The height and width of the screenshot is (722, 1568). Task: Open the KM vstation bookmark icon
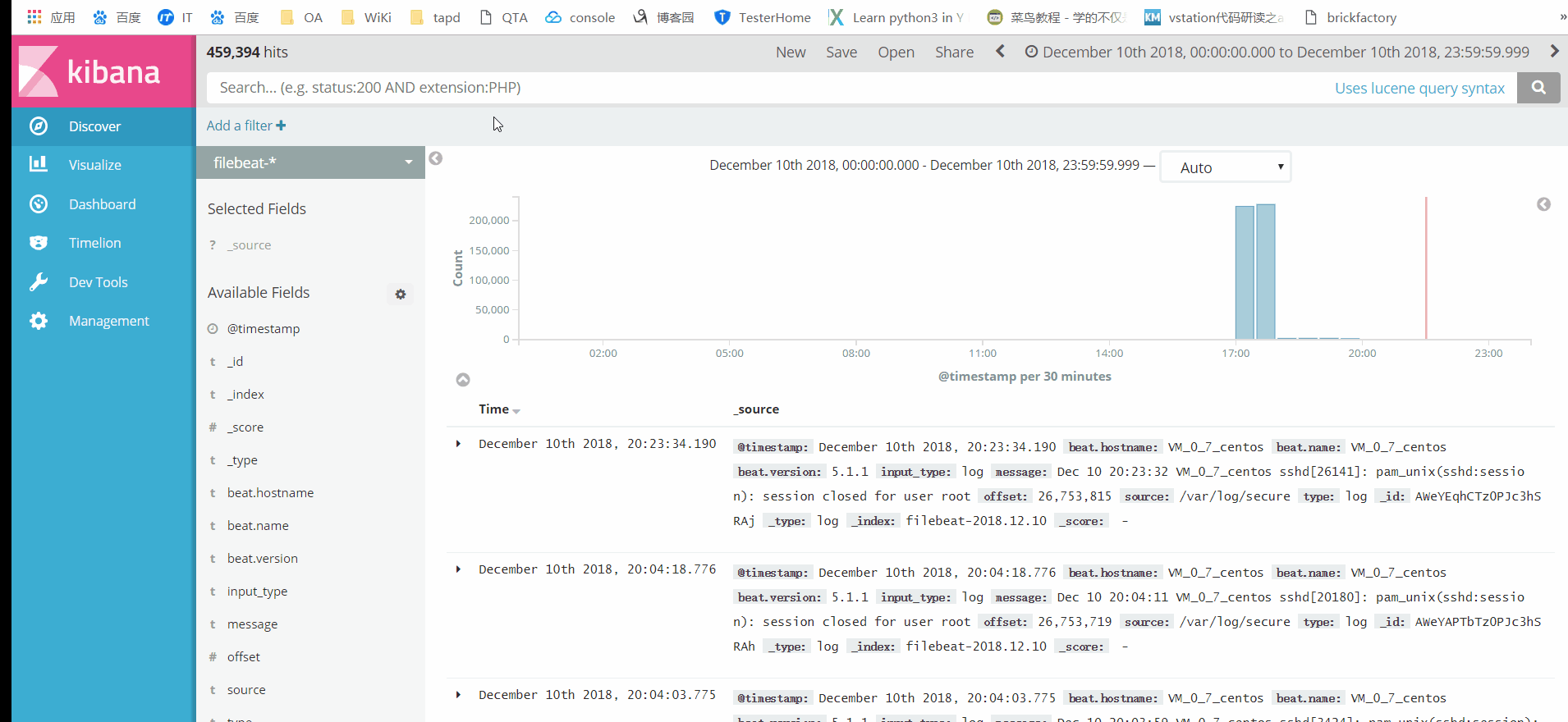coord(1153,17)
